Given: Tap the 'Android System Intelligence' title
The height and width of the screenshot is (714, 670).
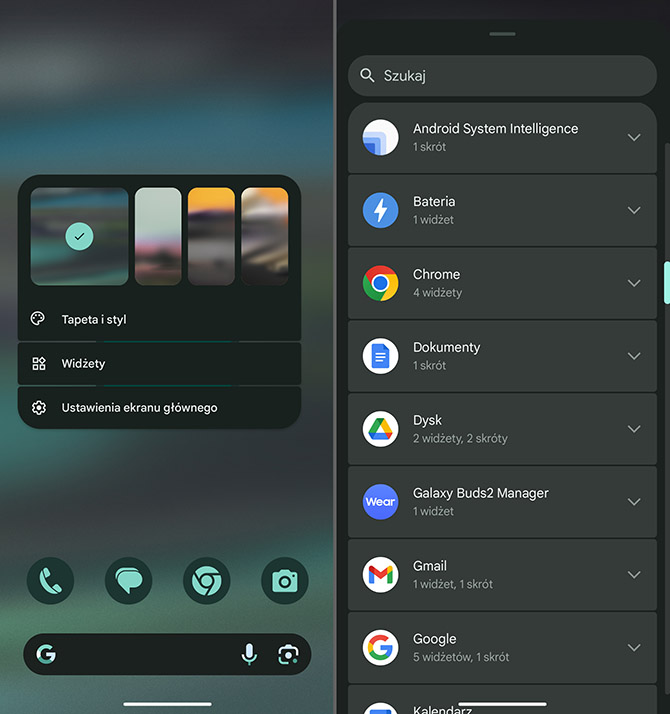Looking at the screenshot, I should click(496, 129).
